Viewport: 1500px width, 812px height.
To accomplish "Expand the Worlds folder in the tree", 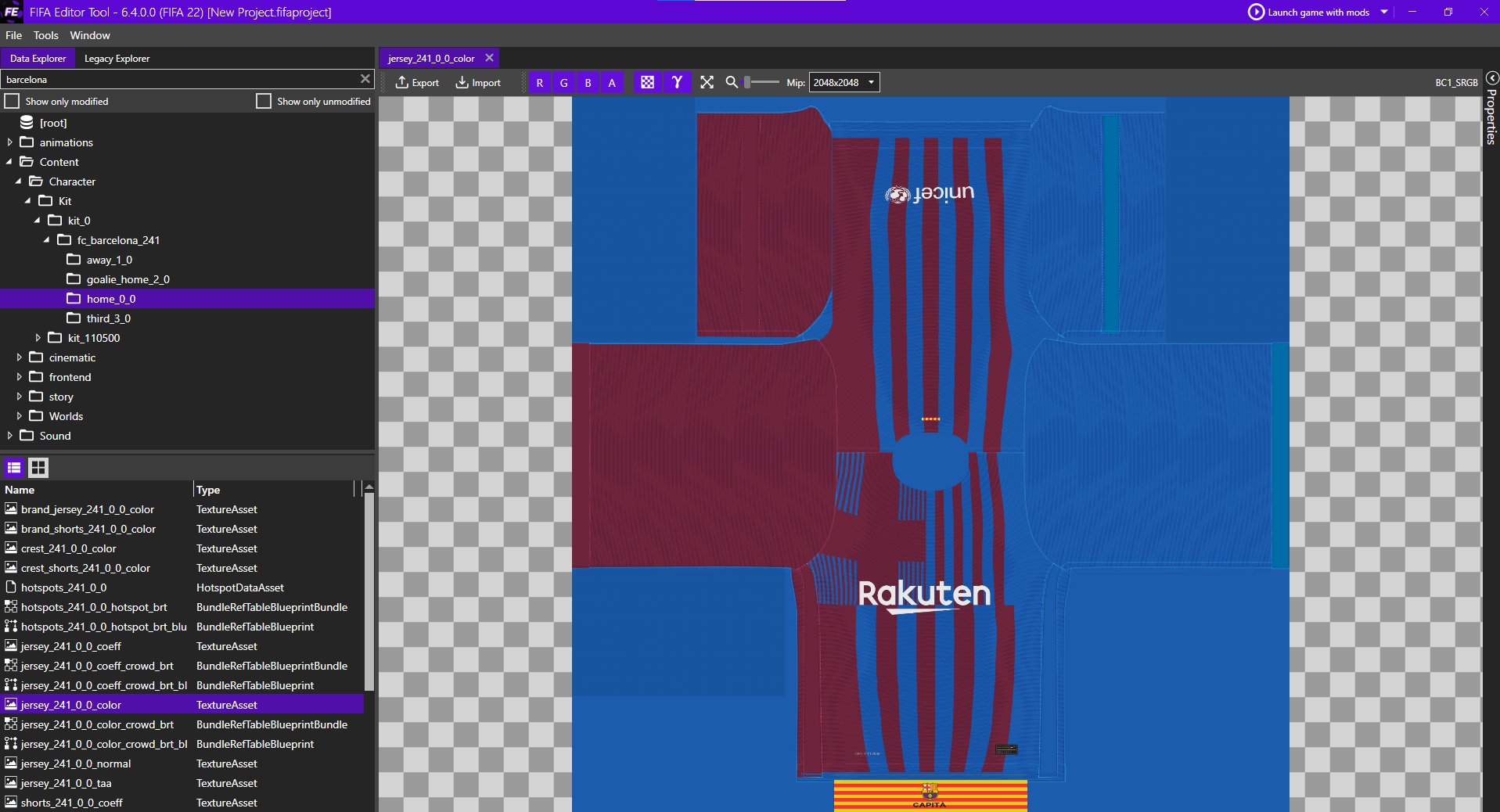I will click(x=19, y=416).
